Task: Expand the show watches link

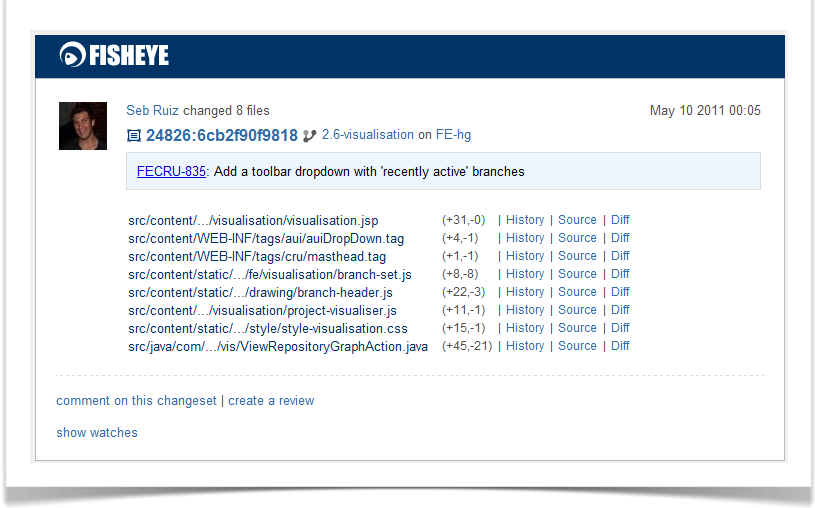Action: coord(97,433)
